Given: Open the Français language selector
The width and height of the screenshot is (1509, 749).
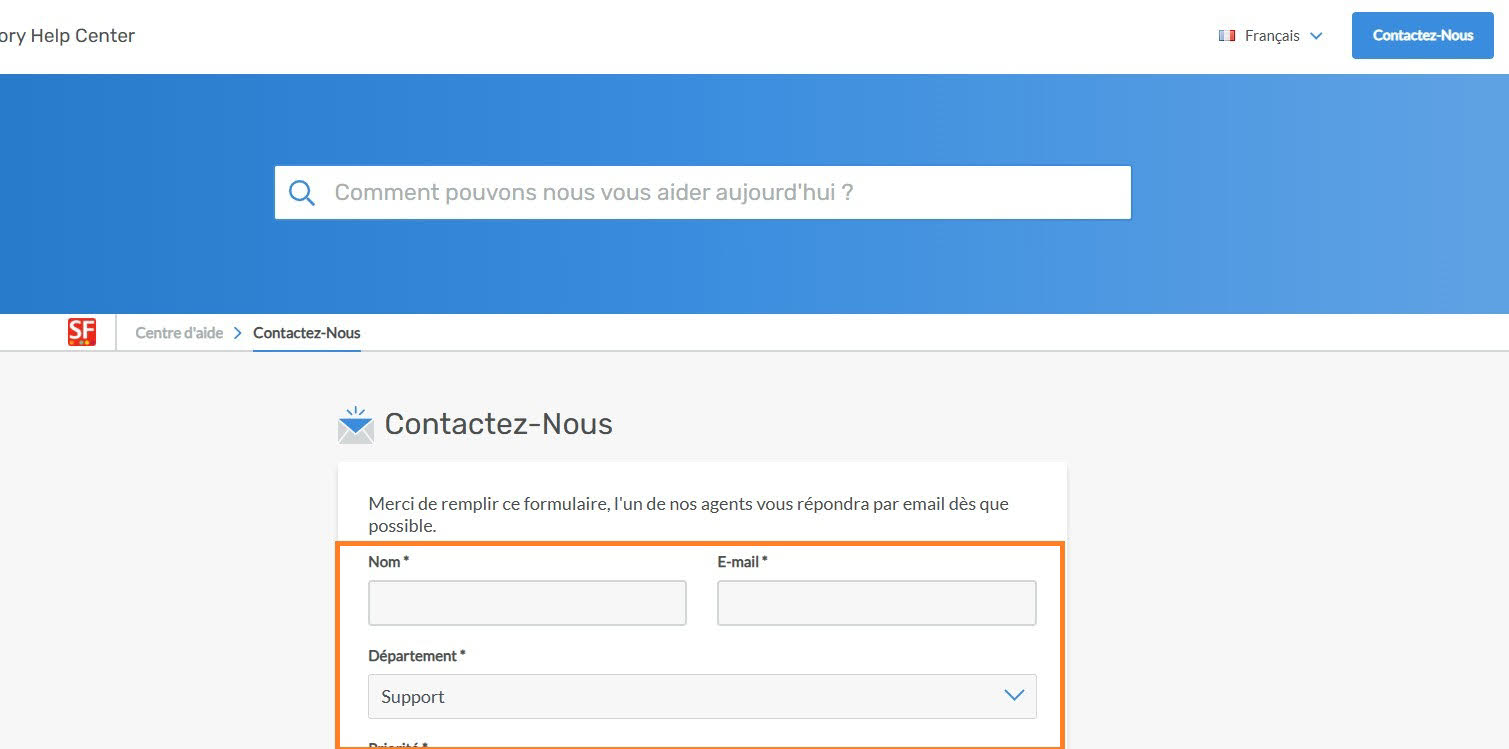Looking at the screenshot, I should [1271, 36].
